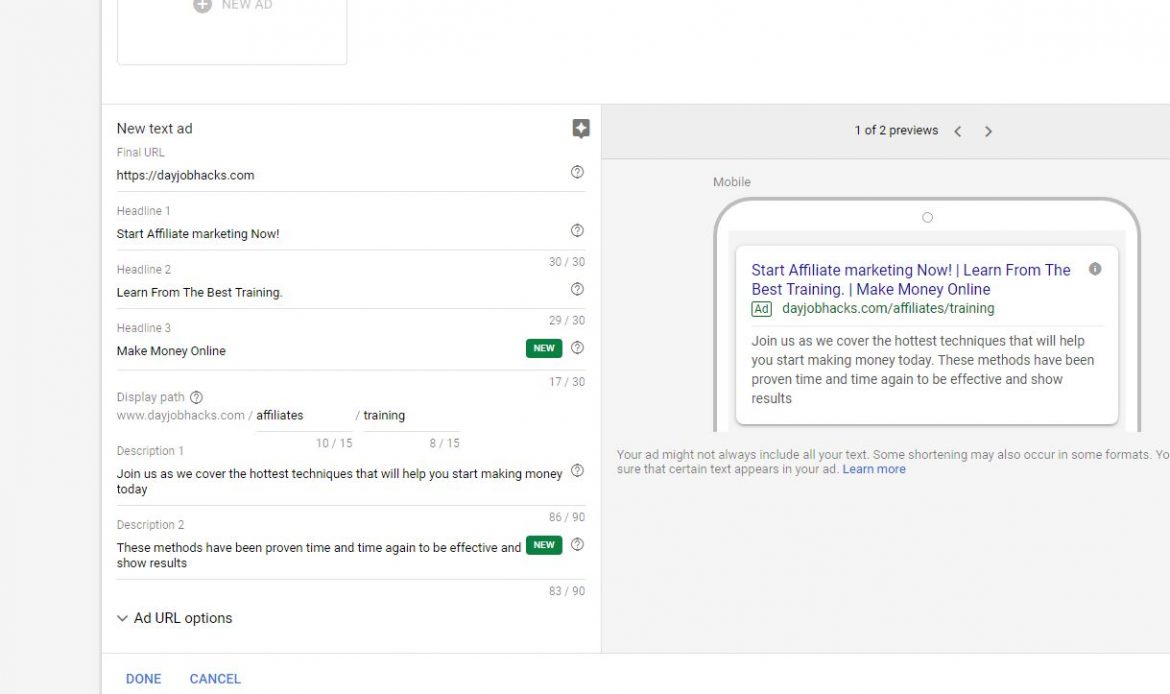Click NEW badge on Description 2

click(x=544, y=545)
